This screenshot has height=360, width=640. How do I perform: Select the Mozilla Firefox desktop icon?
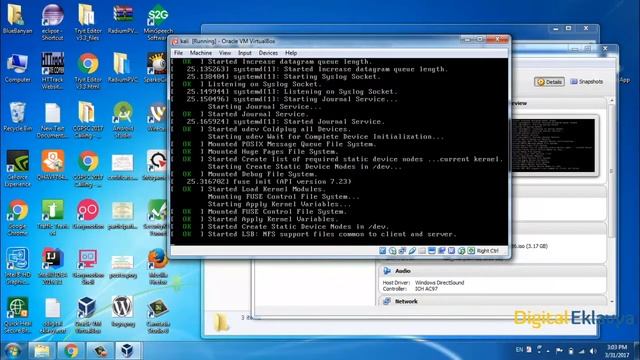(158, 266)
